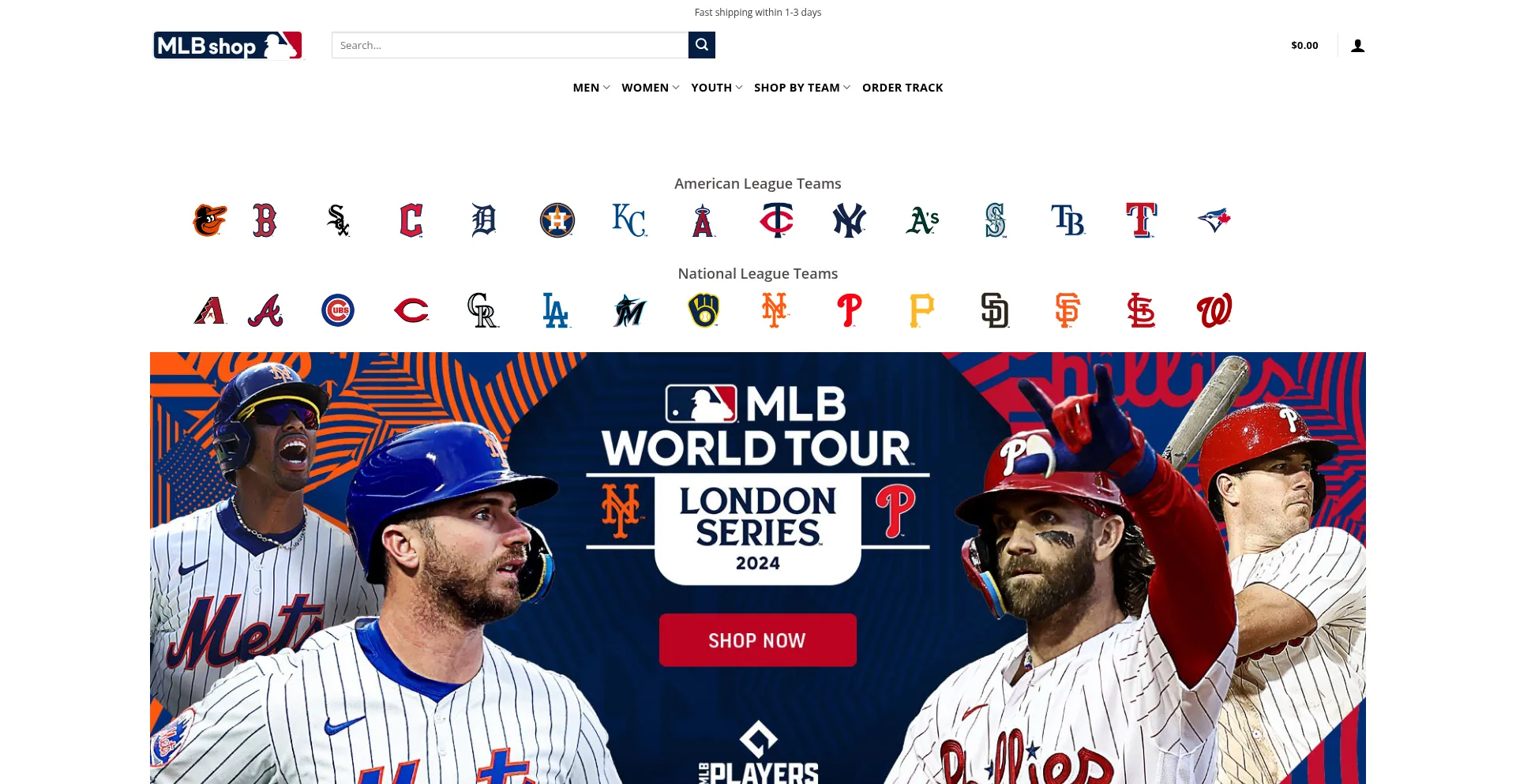Choose the Toronto Blue Jays logo
The width and height of the screenshot is (1516, 784).
1214,220
